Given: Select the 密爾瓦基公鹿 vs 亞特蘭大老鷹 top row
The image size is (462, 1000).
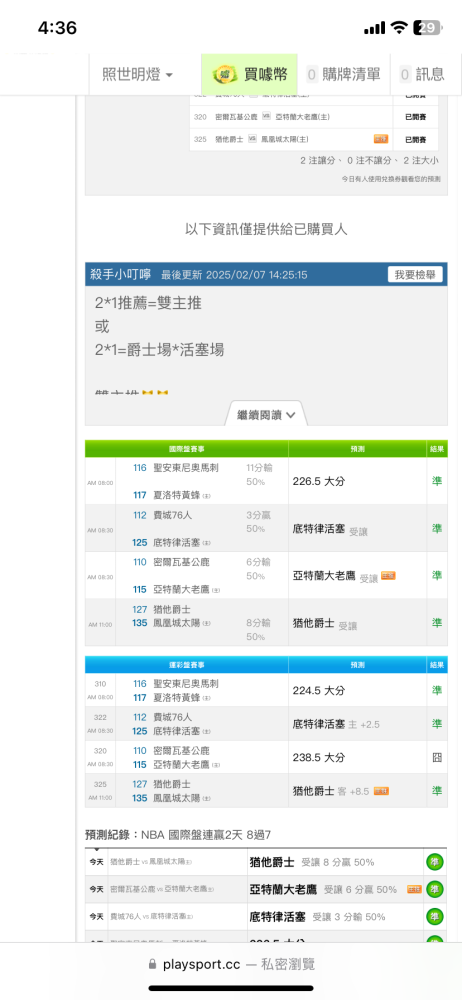Looking at the screenshot, I should tap(314, 117).
